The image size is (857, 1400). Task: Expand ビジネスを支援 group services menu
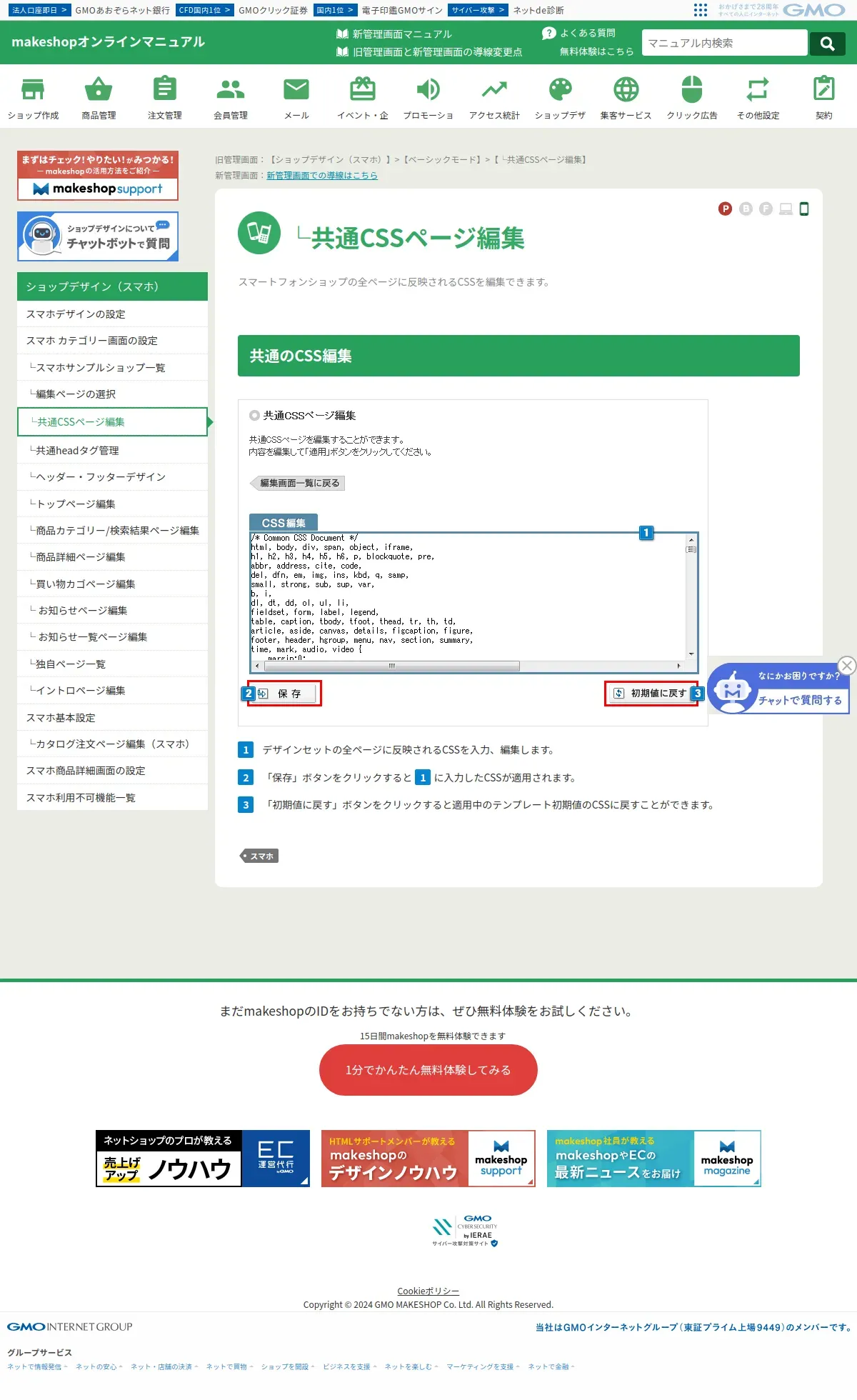pos(350,1366)
